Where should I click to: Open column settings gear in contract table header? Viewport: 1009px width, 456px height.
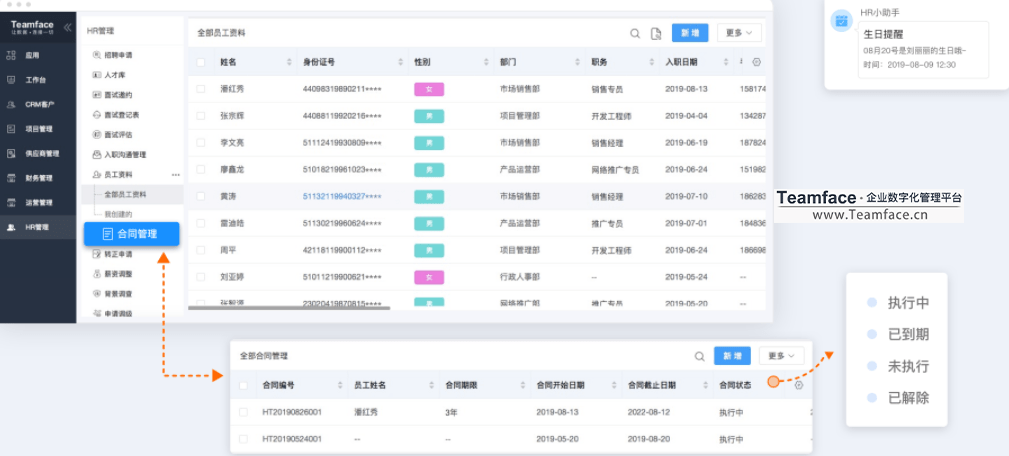[x=799, y=385]
